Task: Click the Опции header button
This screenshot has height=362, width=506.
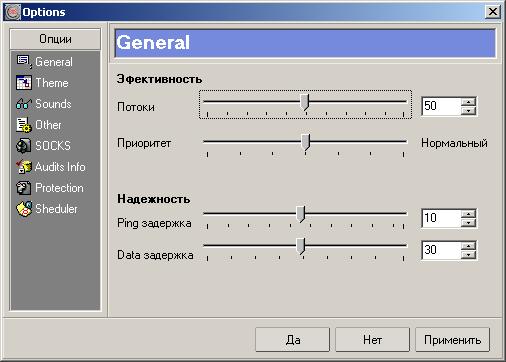Action: (55, 39)
